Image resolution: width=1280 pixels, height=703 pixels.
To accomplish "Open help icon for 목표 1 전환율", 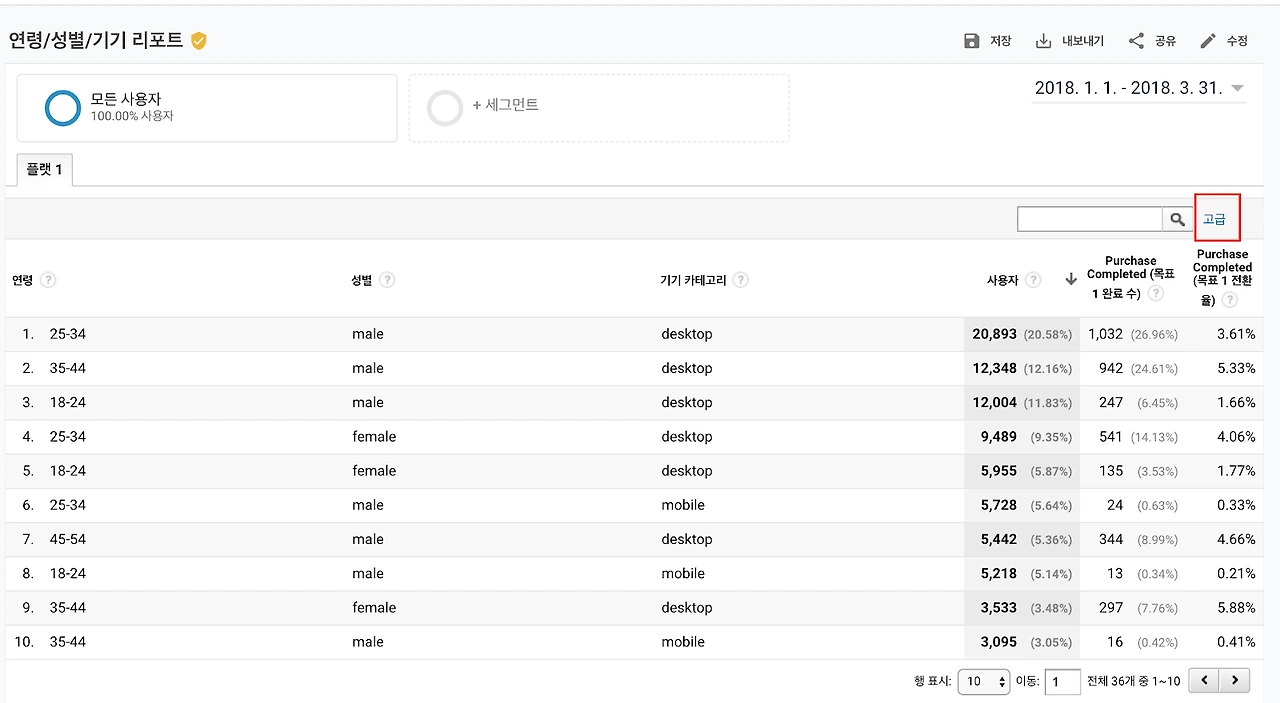I will pyautogui.click(x=1229, y=300).
